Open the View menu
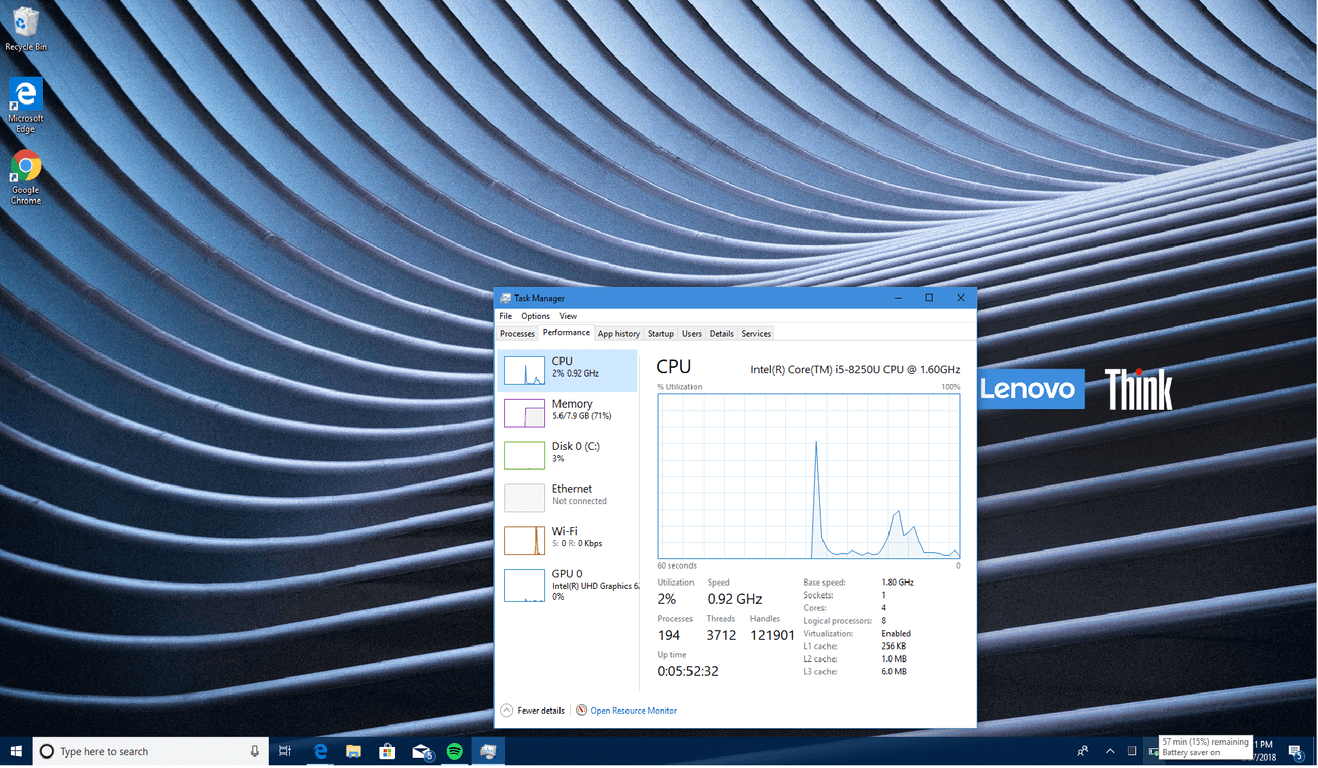Screen dimensions: 1318x768 pos(568,316)
